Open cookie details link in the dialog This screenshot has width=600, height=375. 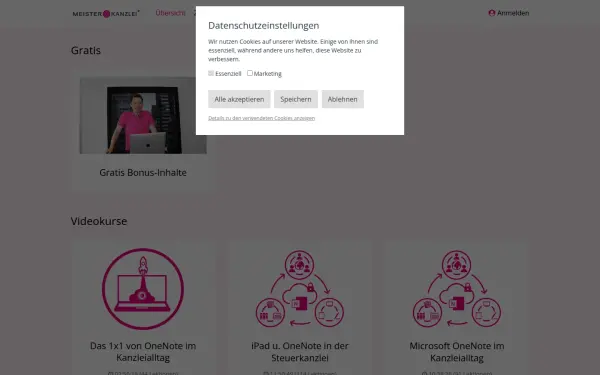tap(261, 118)
